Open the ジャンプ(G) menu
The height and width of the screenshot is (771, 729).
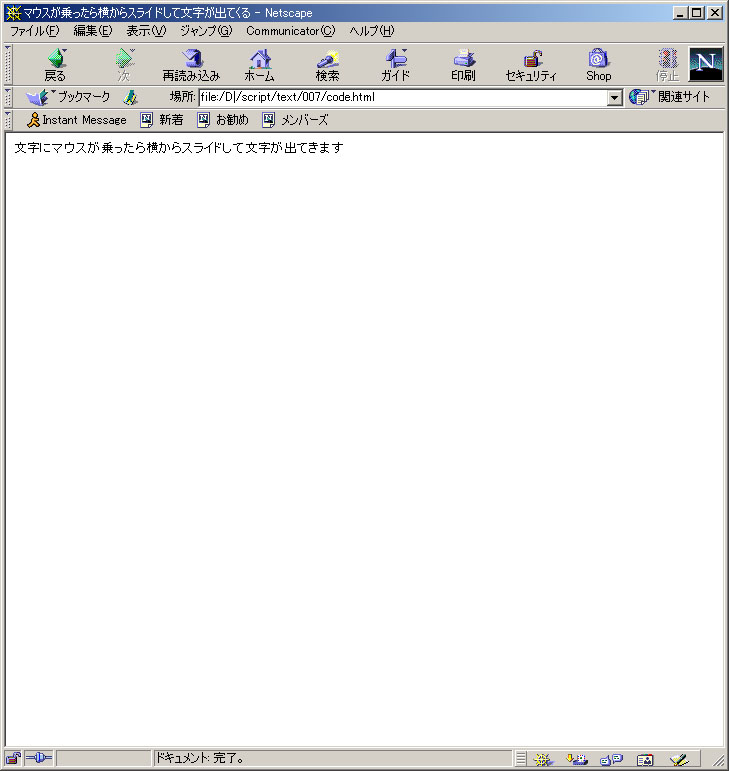pyautogui.click(x=206, y=31)
